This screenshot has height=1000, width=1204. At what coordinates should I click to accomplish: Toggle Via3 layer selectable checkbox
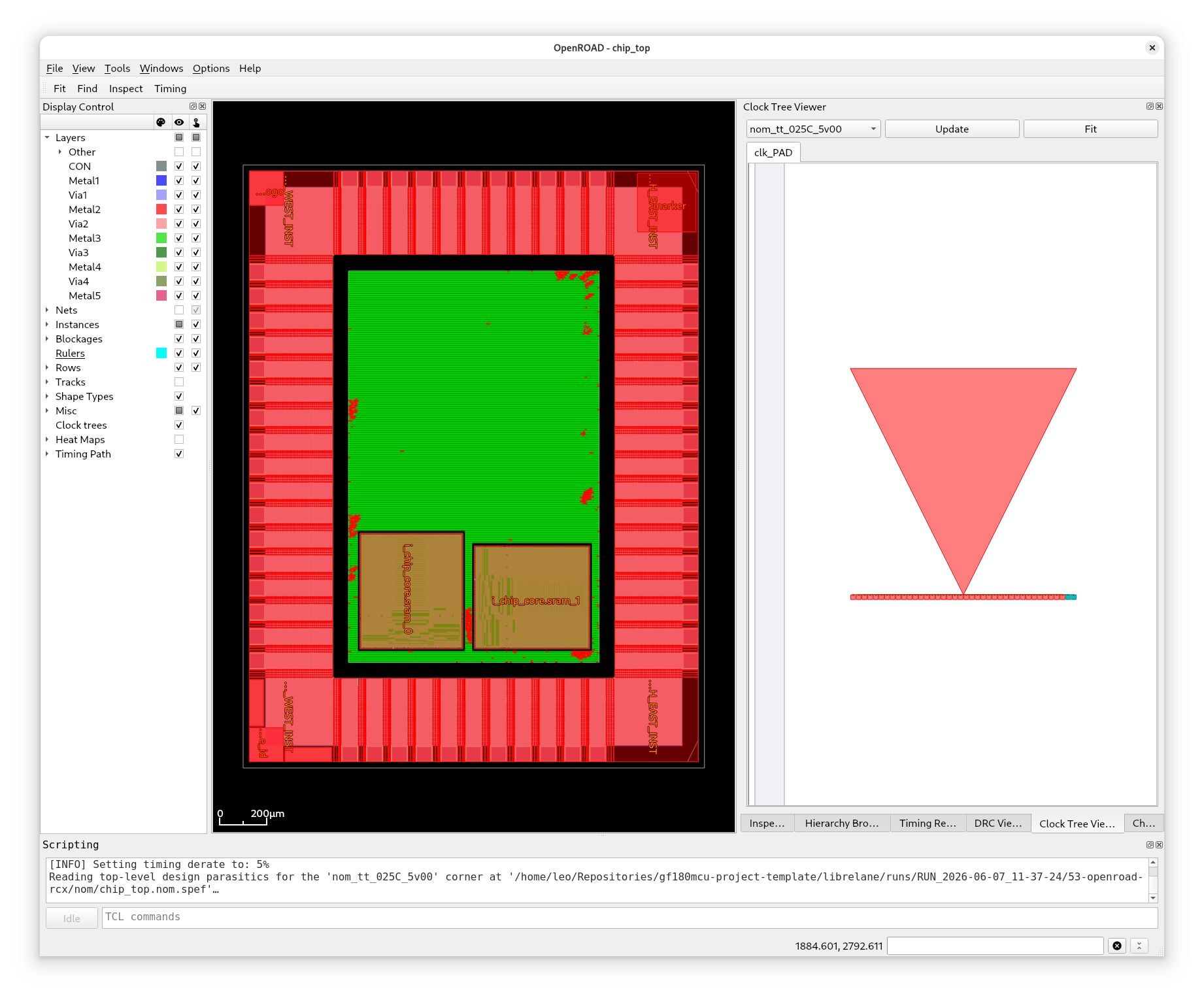(196, 252)
